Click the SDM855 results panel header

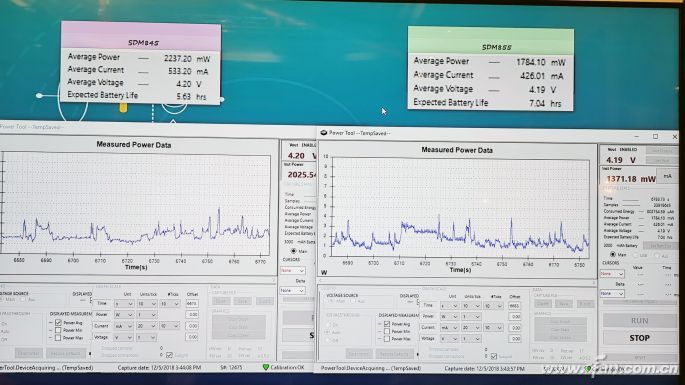coord(491,41)
